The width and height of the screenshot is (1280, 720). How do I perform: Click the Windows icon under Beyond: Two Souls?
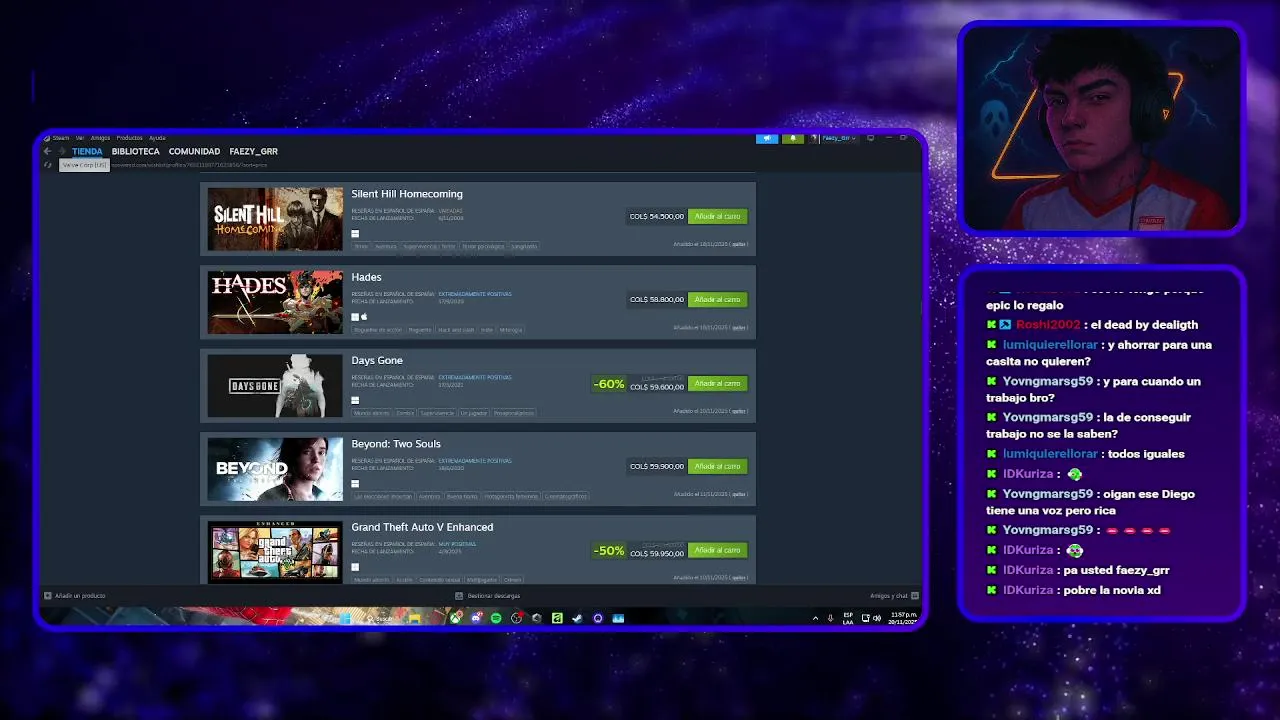tap(355, 484)
